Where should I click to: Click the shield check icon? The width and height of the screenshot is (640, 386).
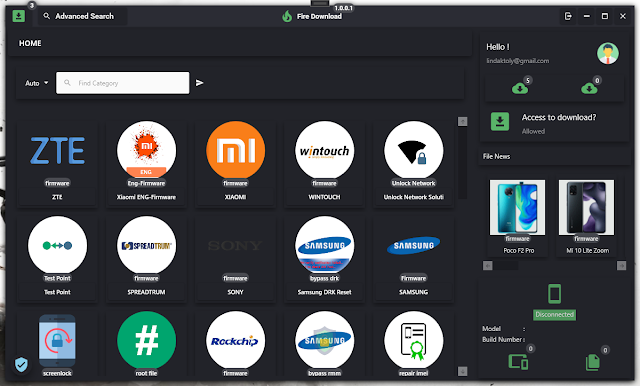coord(21,364)
